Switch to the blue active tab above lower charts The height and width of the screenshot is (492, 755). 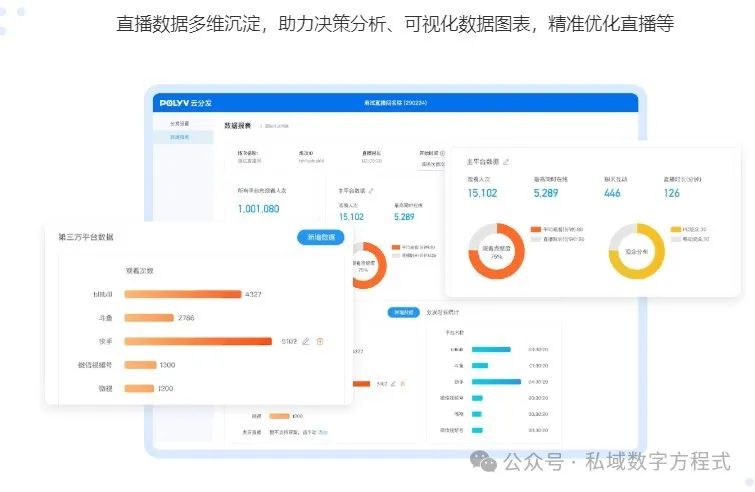[402, 313]
